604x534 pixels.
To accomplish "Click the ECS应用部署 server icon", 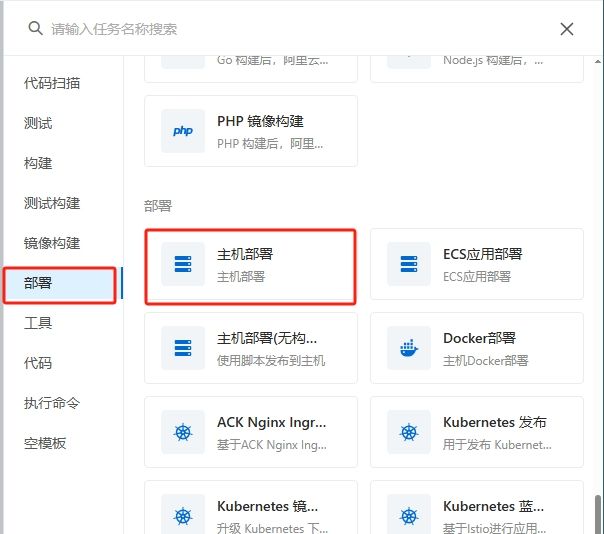I will pyautogui.click(x=409, y=264).
